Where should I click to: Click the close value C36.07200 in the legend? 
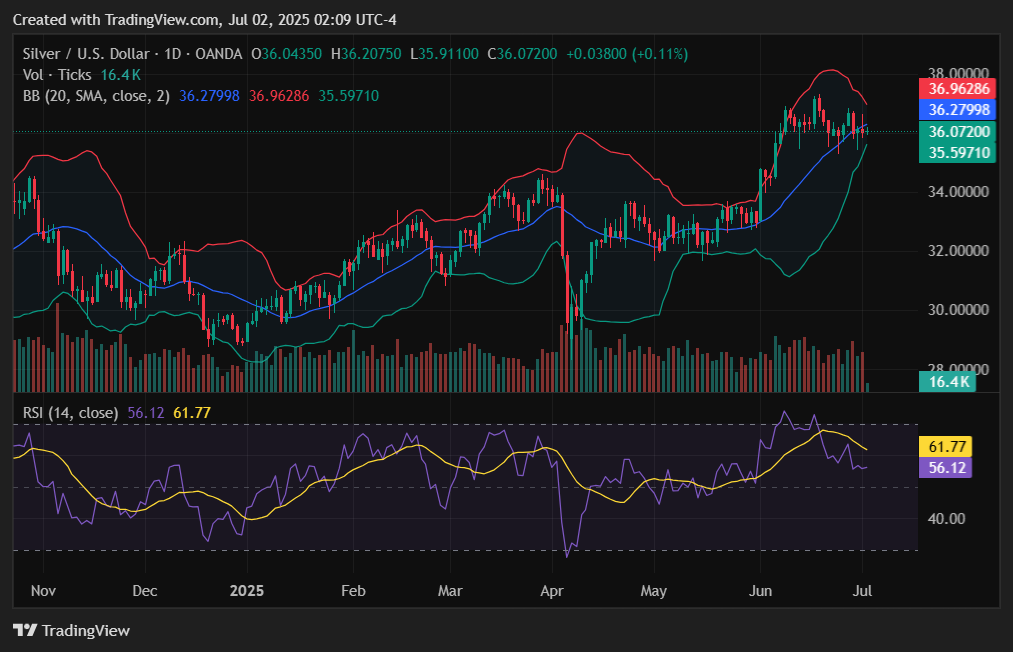coord(522,54)
